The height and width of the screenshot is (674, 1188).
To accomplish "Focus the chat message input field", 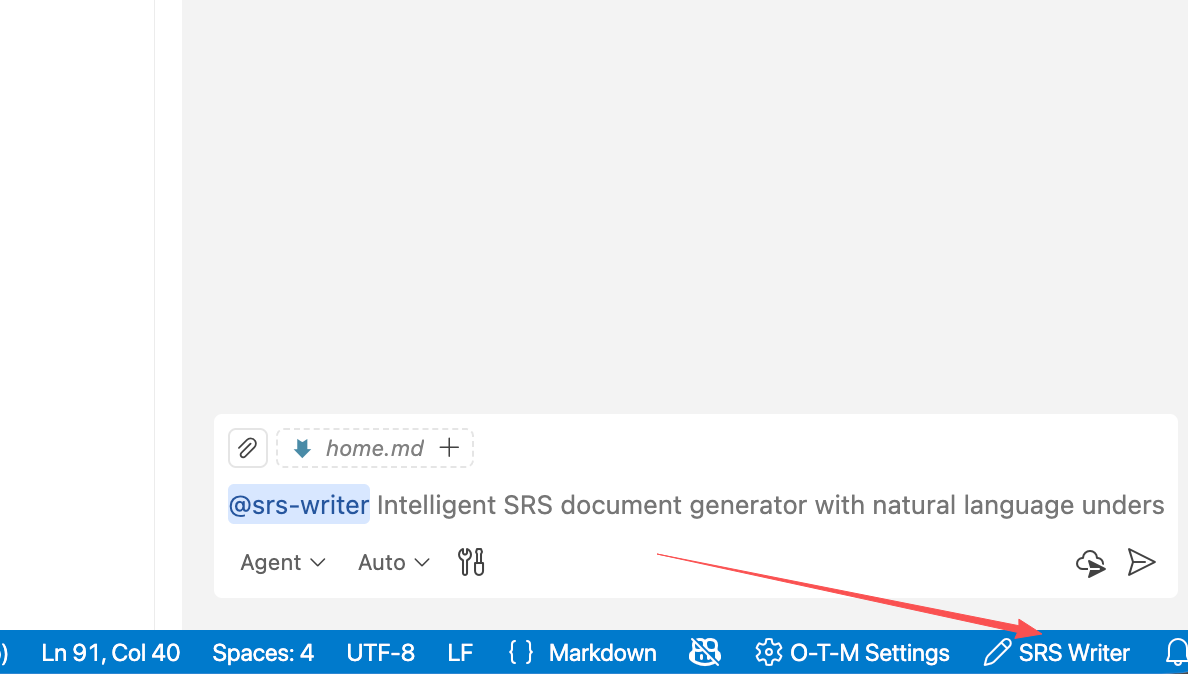I will 697,504.
